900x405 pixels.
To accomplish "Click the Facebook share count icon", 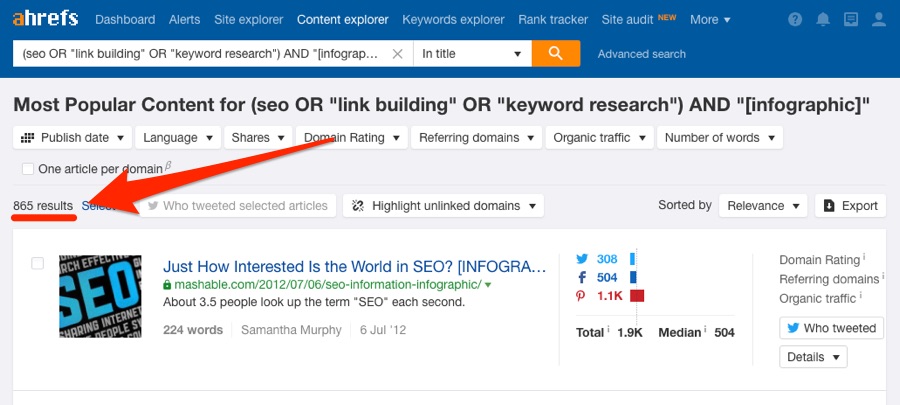I will pos(582,277).
